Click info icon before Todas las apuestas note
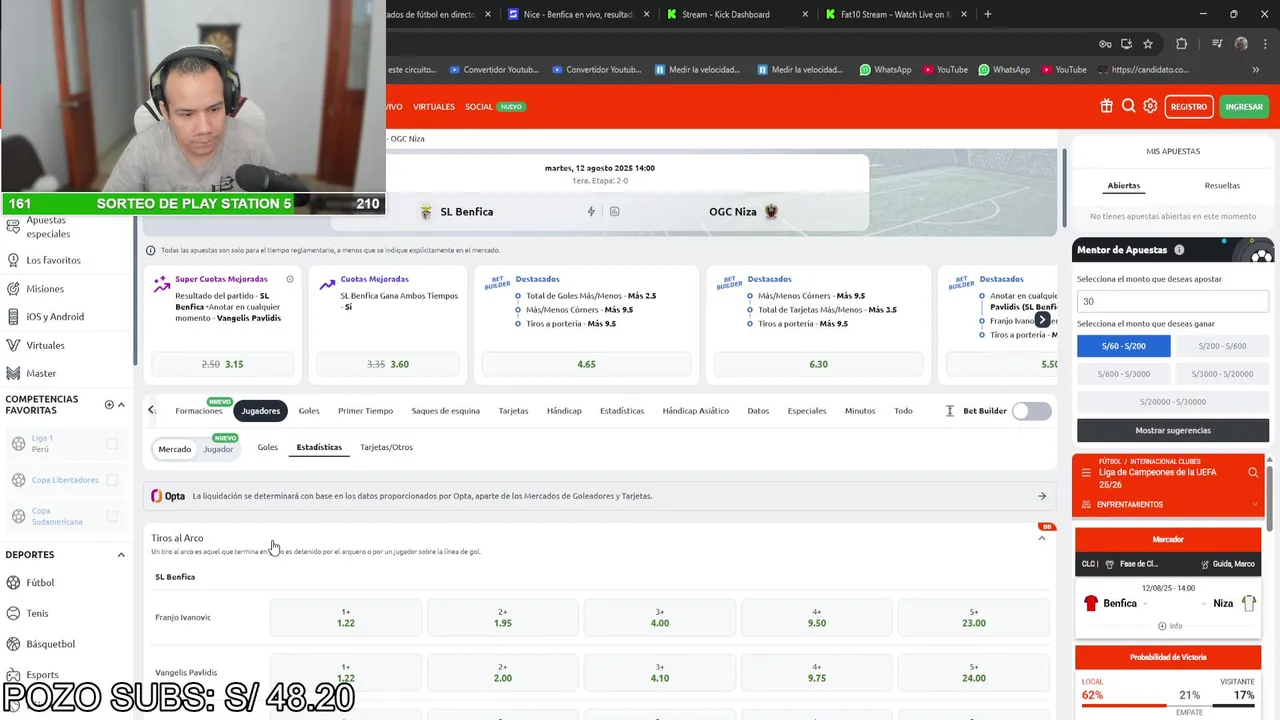 151,250
